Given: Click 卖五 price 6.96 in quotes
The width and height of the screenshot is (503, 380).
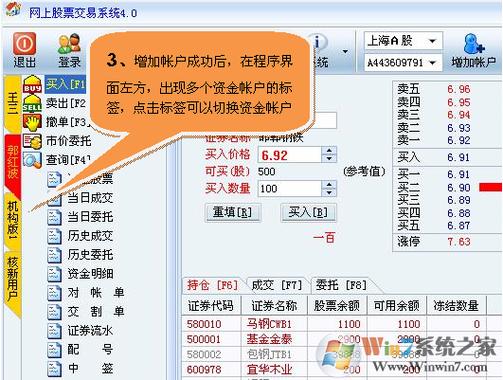Looking at the screenshot, I should point(459,89).
